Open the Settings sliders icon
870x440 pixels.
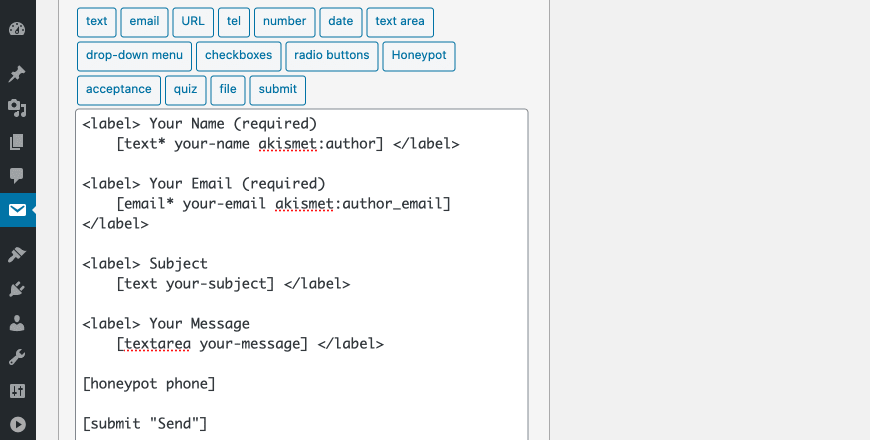(x=17, y=391)
